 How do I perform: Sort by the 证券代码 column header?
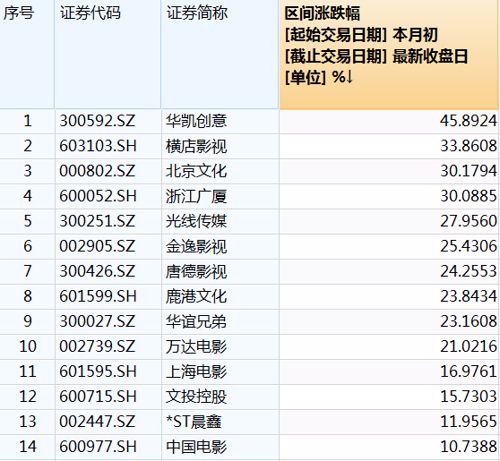coord(90,13)
